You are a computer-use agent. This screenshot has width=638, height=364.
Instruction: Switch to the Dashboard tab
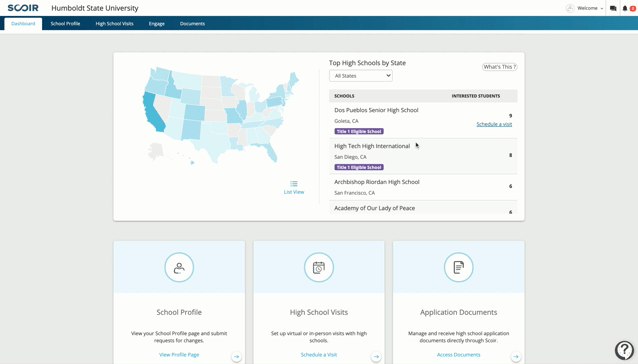23,24
